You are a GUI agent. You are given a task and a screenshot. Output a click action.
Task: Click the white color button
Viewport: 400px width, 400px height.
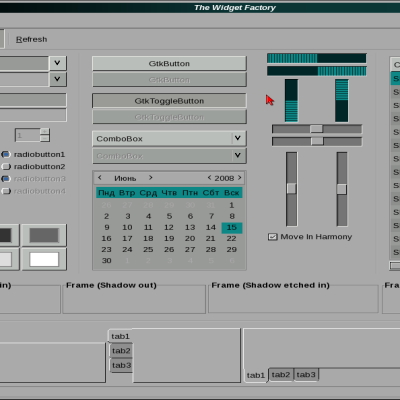click(44, 259)
